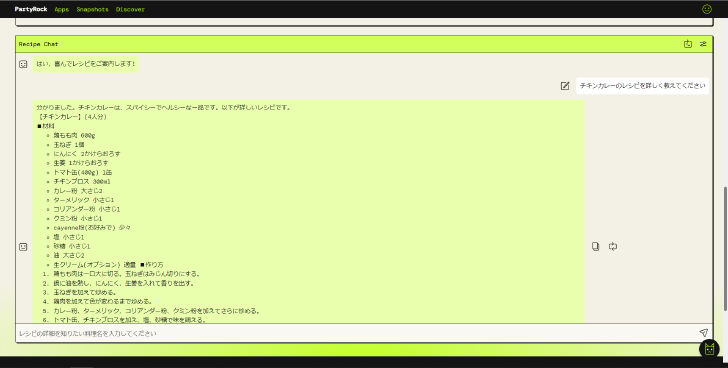Go to PartyRock home logo
Image resolution: width=728 pixels, height=368 pixels.
31,9
